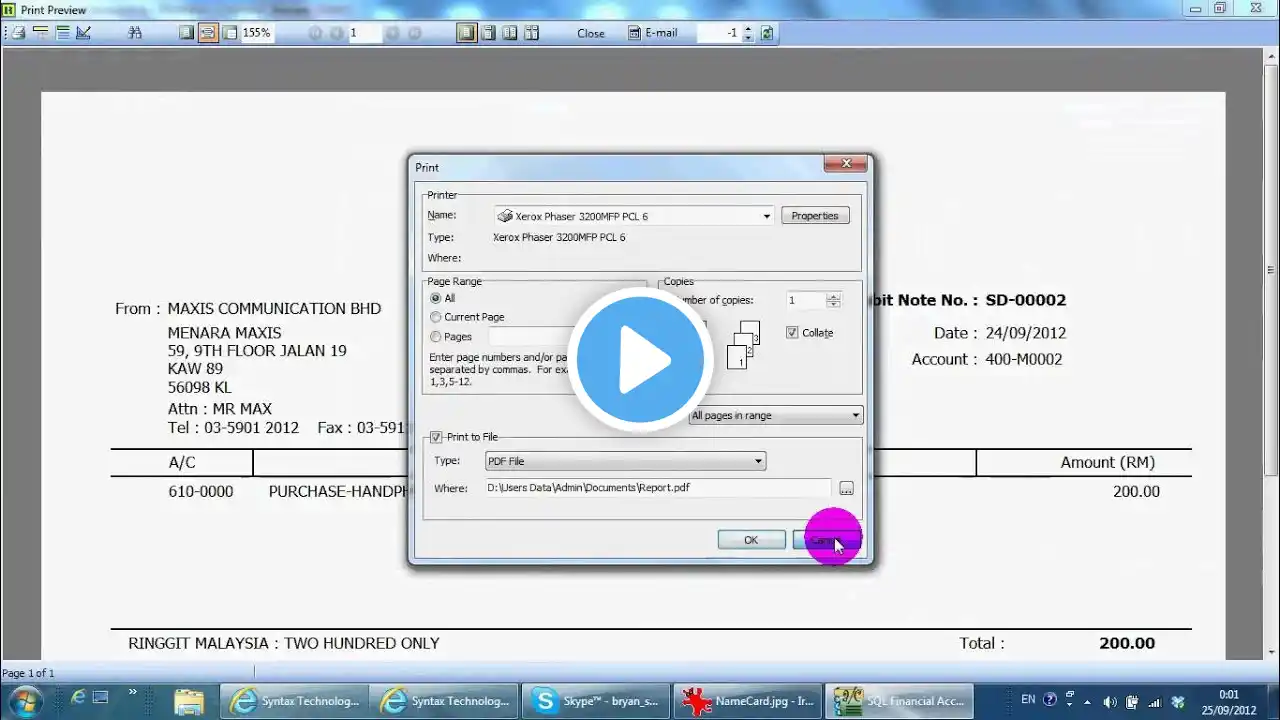Click the Where file path field

(x=658, y=488)
